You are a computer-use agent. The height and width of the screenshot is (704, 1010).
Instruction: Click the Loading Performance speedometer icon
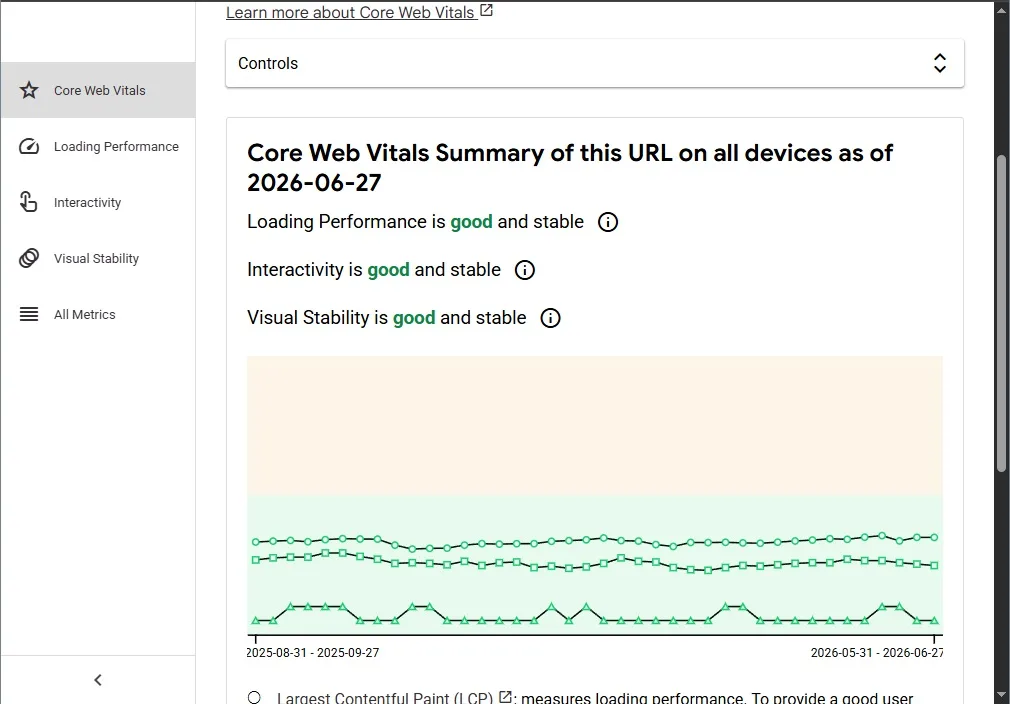coord(28,146)
